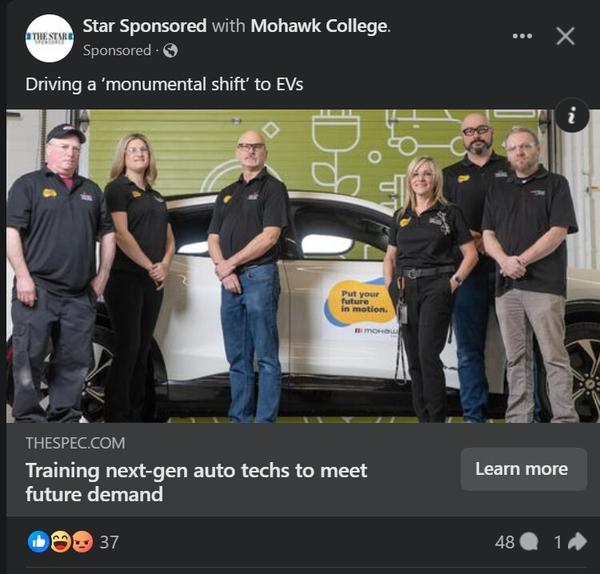The width and height of the screenshot is (600, 574).
Task: Click the Haha laughing reaction icon
Action: click(61, 542)
